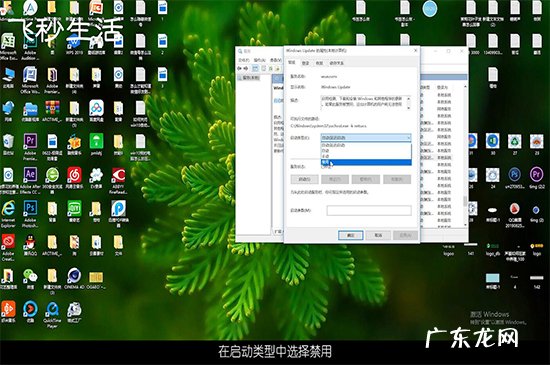Launch the Format Factory (格式工厂) shortcut

pyautogui.click(x=74, y=310)
